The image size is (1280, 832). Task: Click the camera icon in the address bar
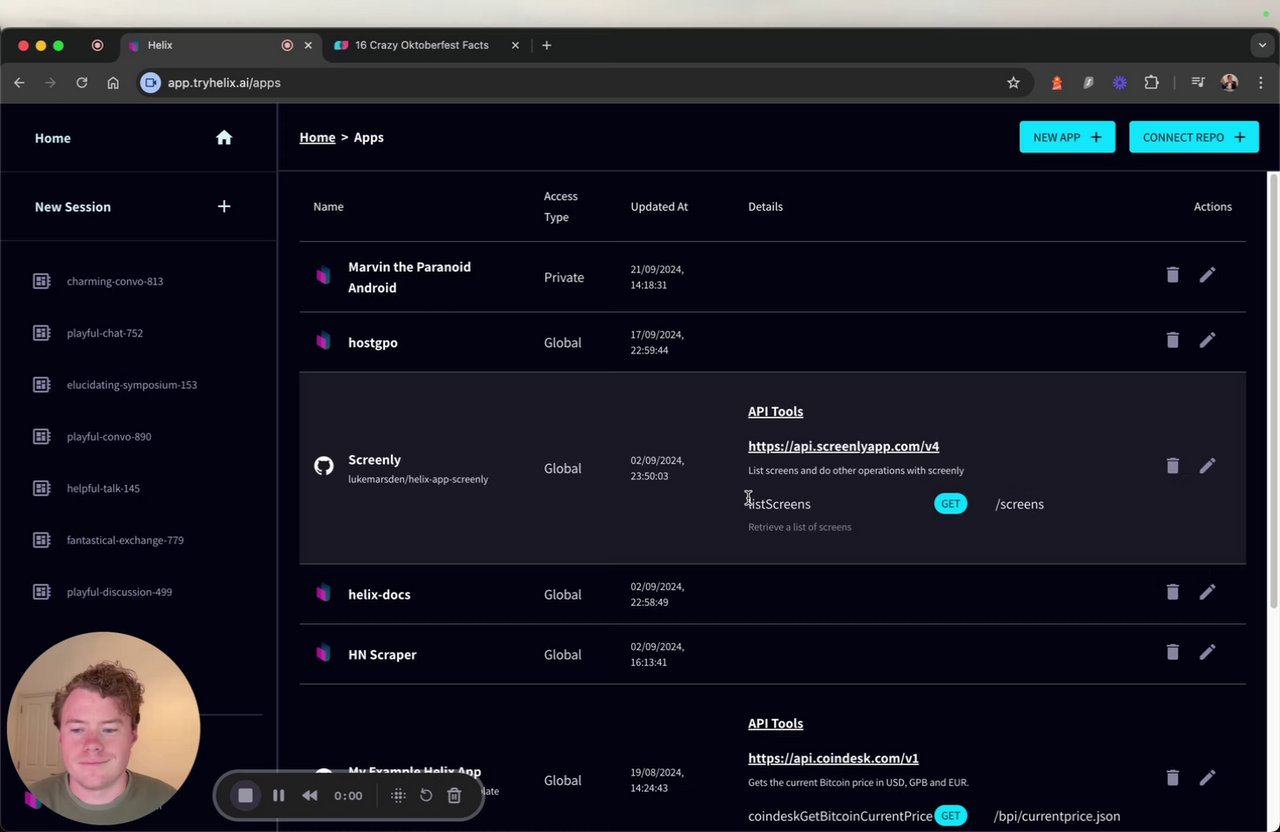150,83
